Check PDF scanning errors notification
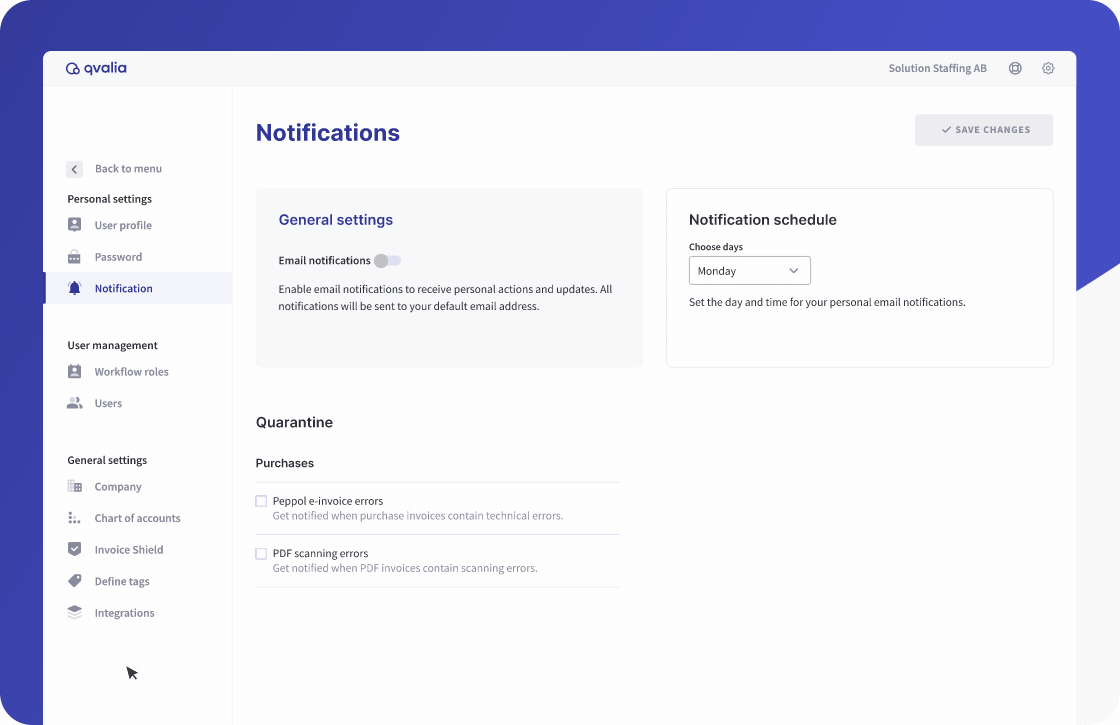The width and height of the screenshot is (1120, 725). pos(261,553)
